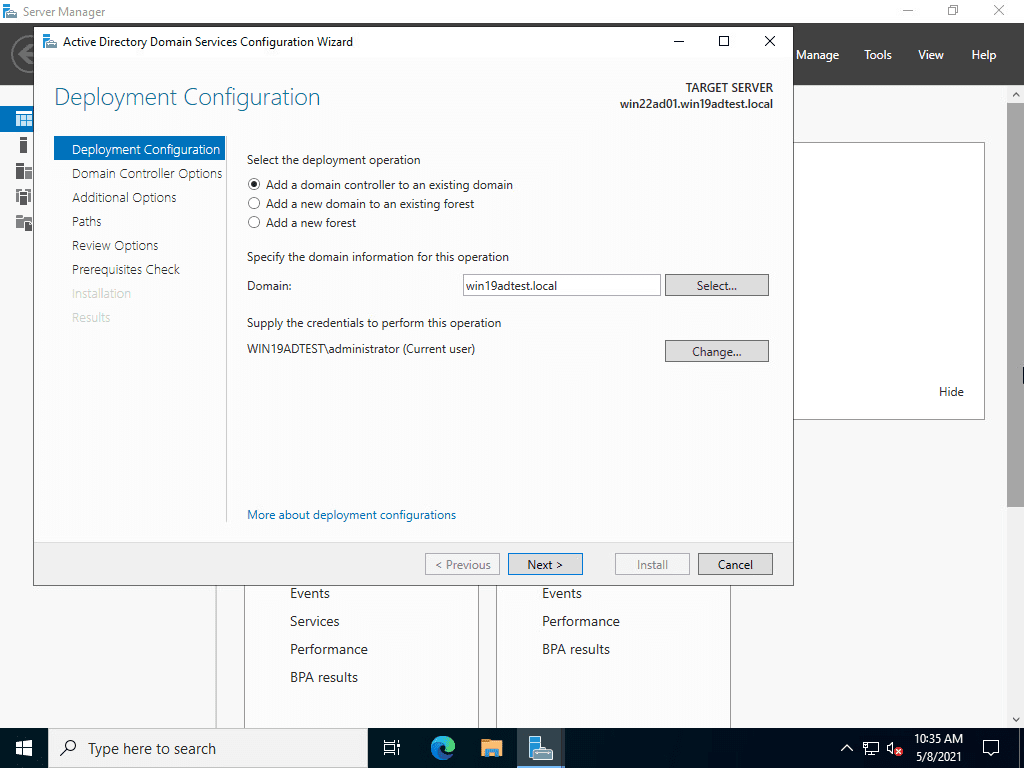Image resolution: width=1024 pixels, height=768 pixels.
Task: Choose the 'Add a new forest' option
Action: (x=254, y=222)
